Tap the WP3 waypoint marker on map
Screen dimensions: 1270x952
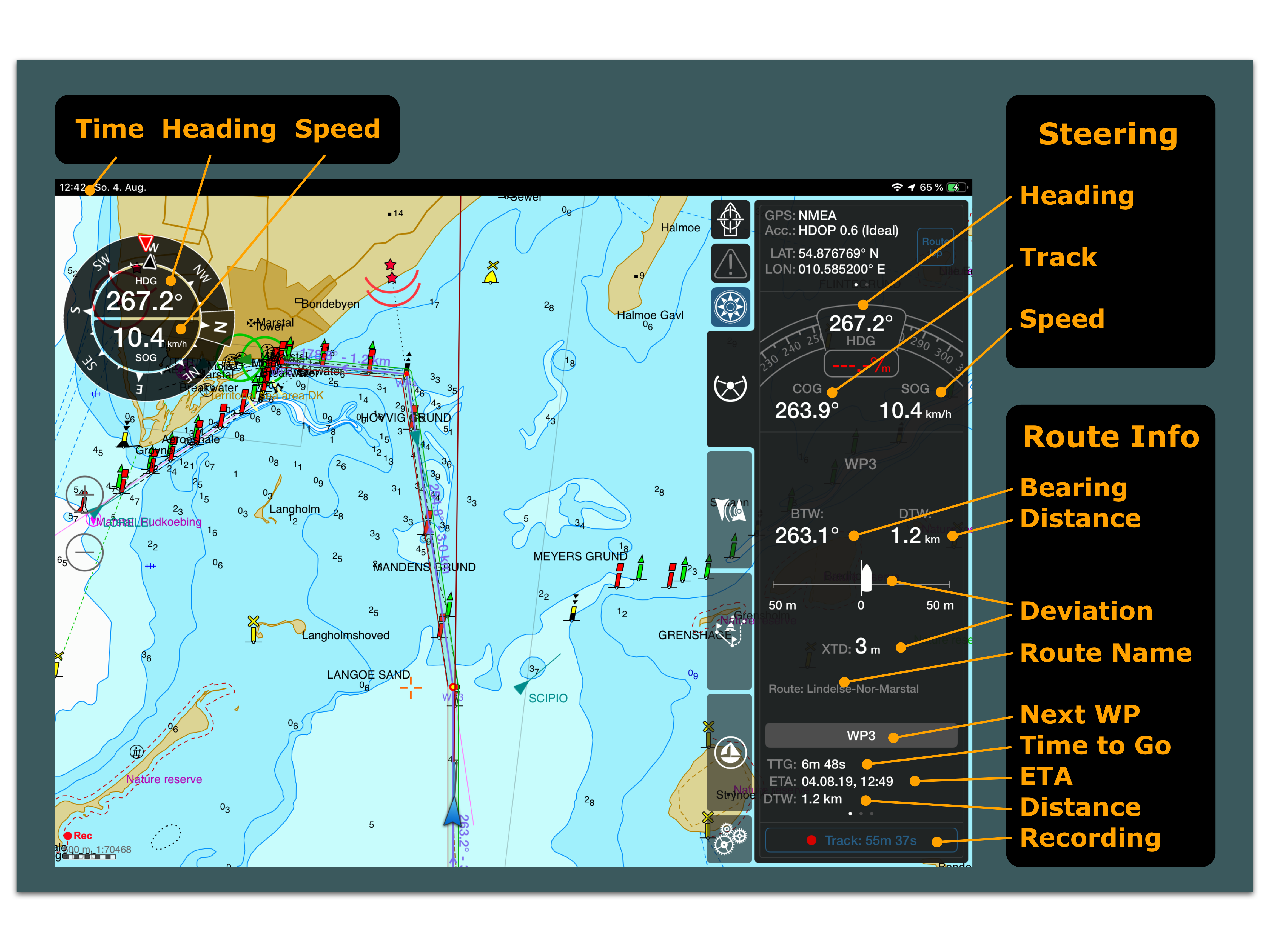[454, 687]
